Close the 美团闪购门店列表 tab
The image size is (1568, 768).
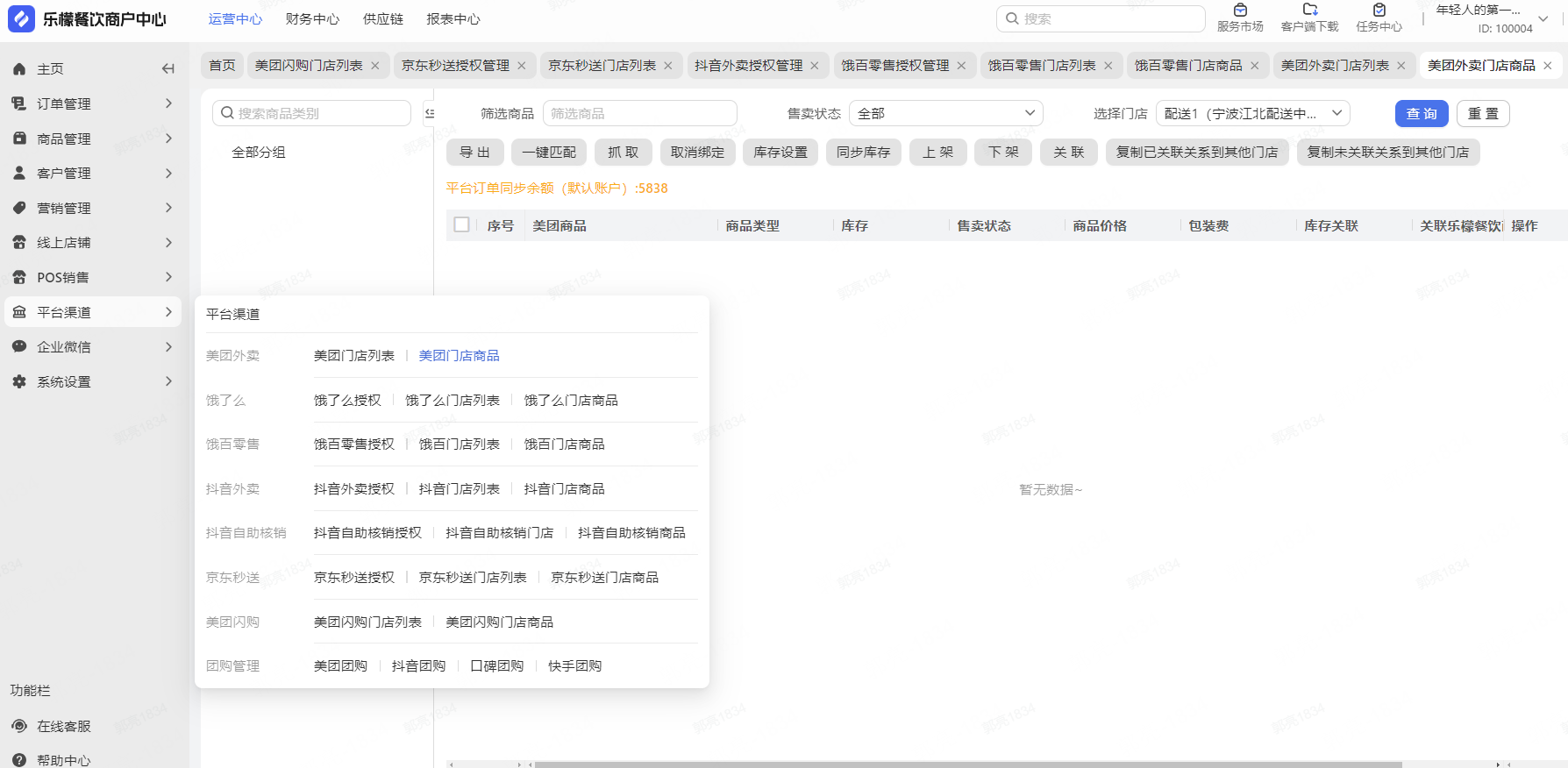(x=375, y=66)
